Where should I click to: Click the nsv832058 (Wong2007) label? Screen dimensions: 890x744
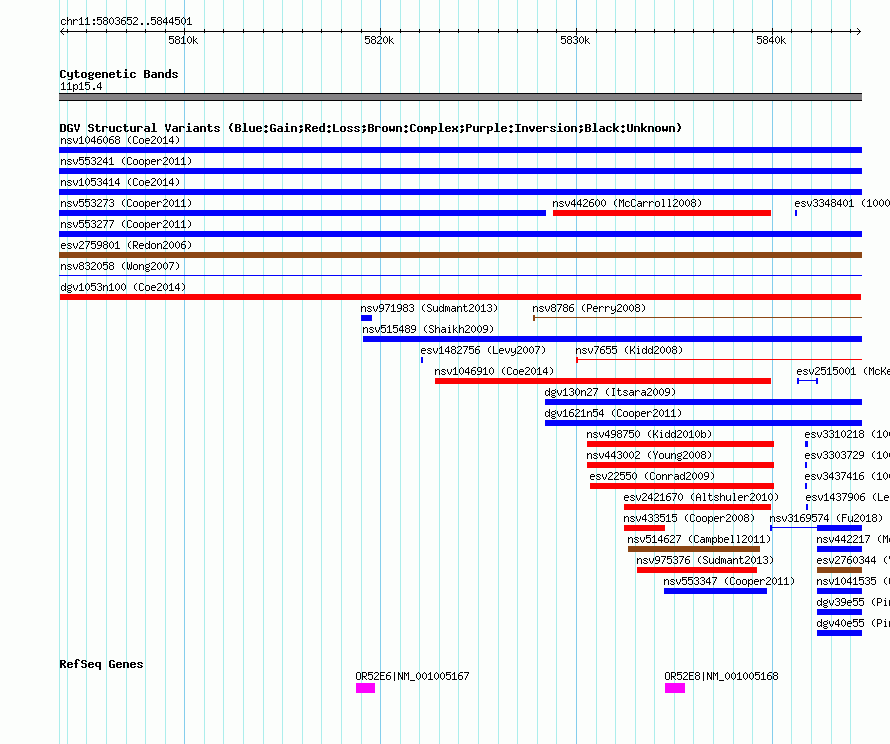(x=120, y=266)
